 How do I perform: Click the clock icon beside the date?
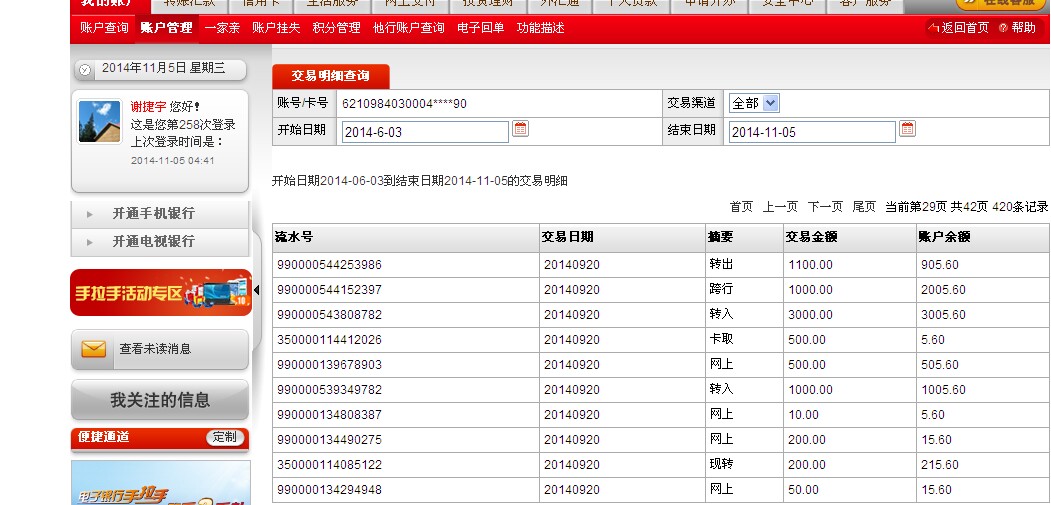click(85, 69)
